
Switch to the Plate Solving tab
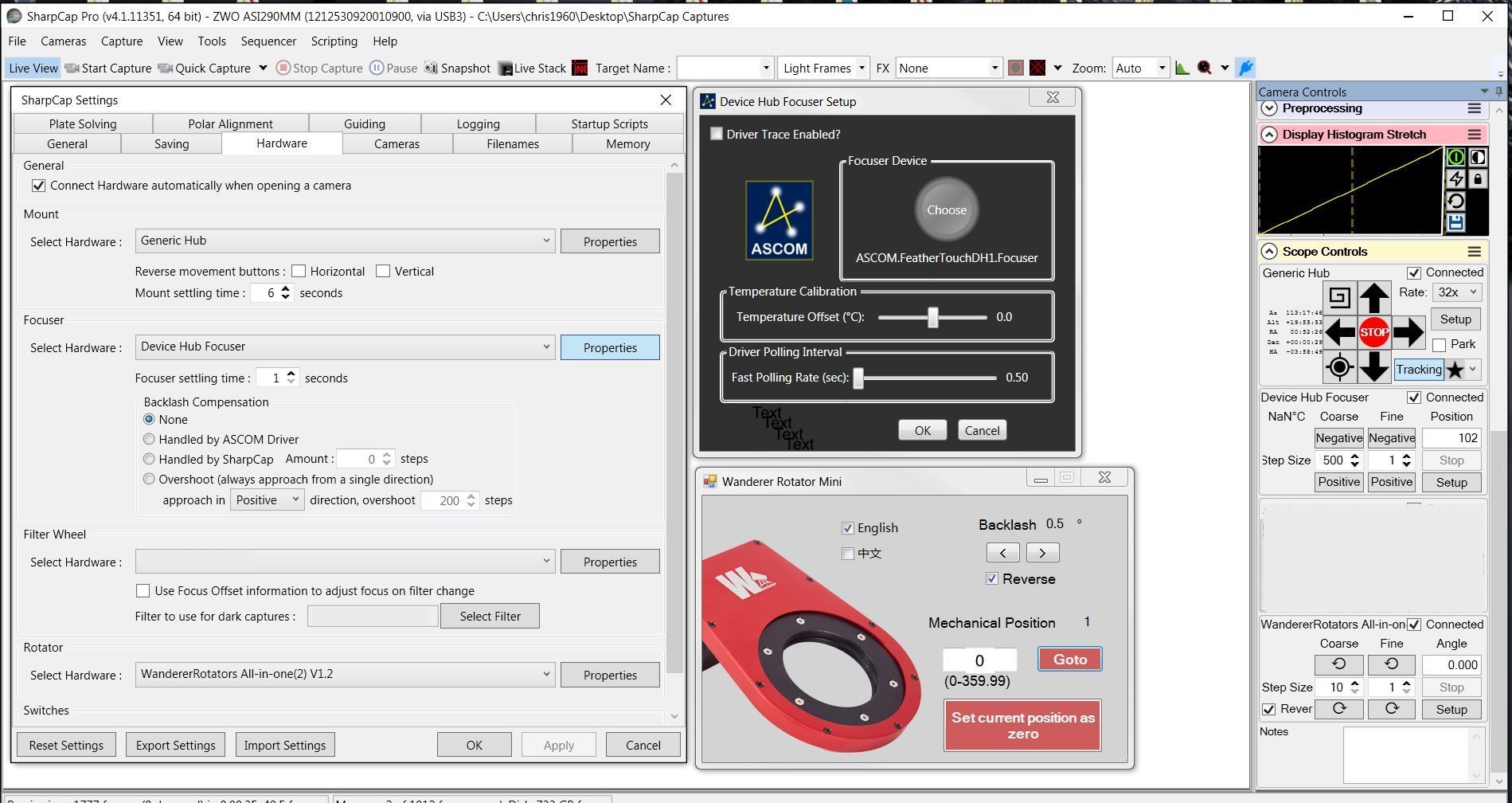click(x=83, y=123)
